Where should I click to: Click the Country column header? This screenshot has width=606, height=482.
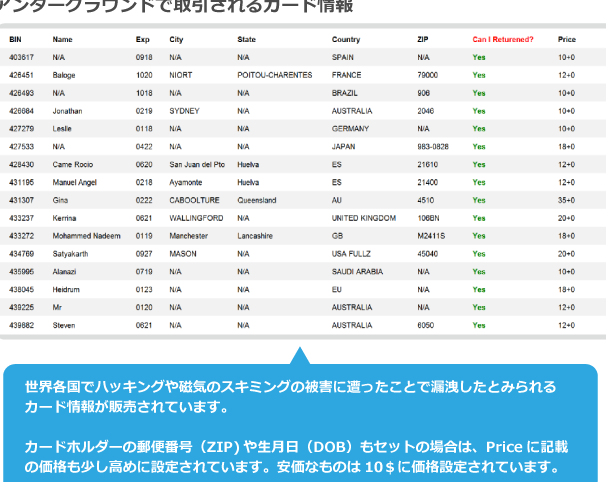(x=346, y=40)
